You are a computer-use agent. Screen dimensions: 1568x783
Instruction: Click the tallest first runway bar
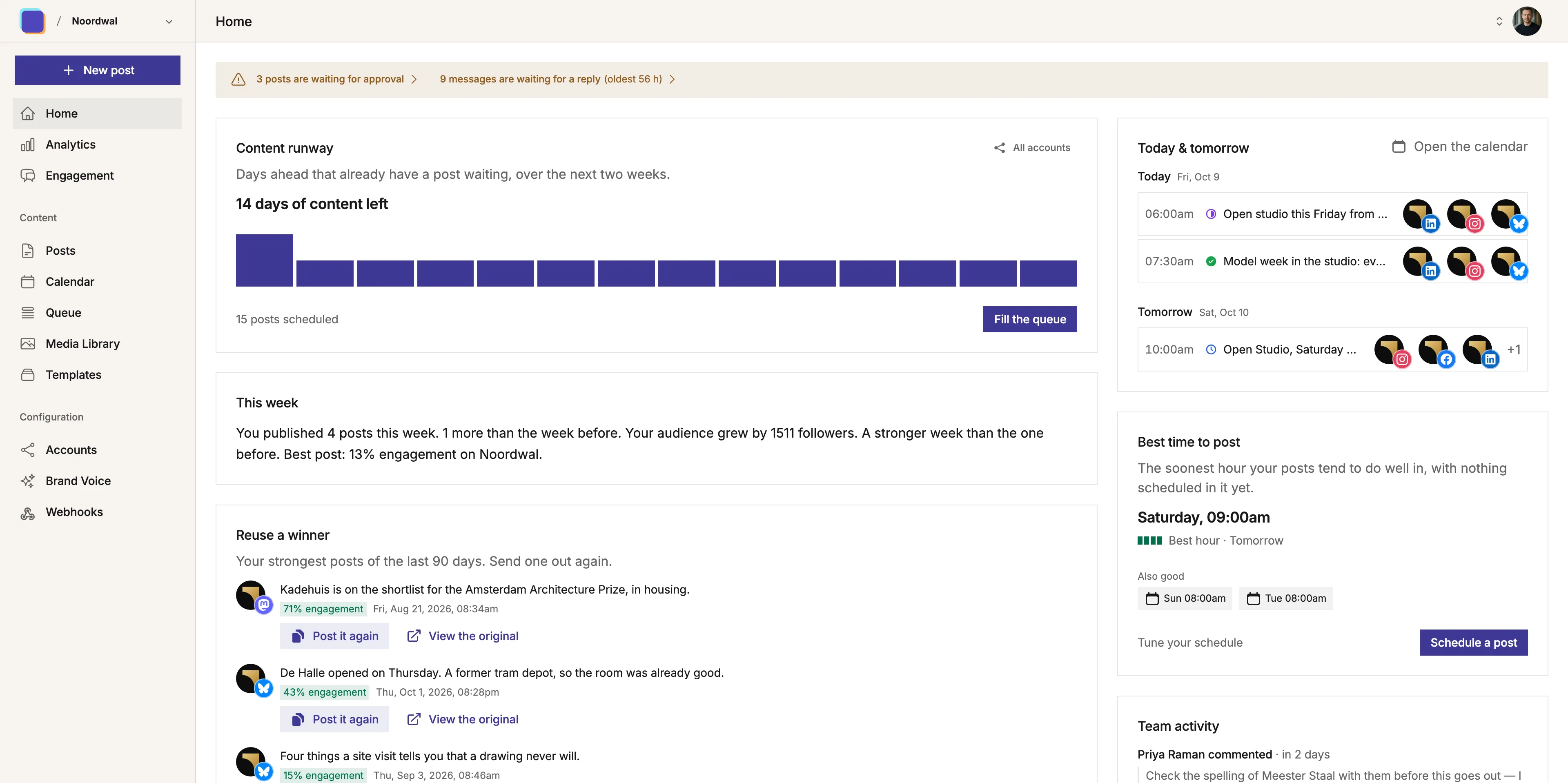264,260
